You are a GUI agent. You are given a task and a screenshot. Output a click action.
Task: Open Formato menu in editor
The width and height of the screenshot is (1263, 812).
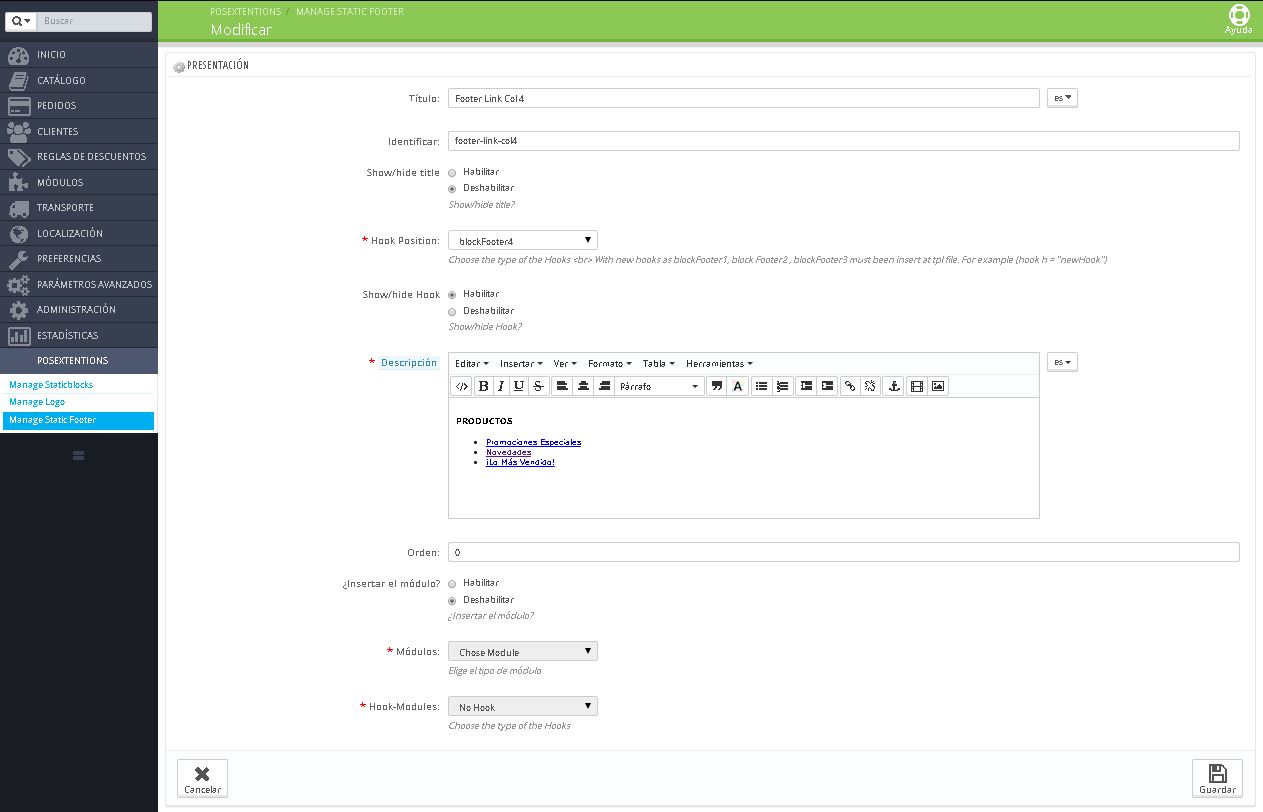tap(610, 364)
